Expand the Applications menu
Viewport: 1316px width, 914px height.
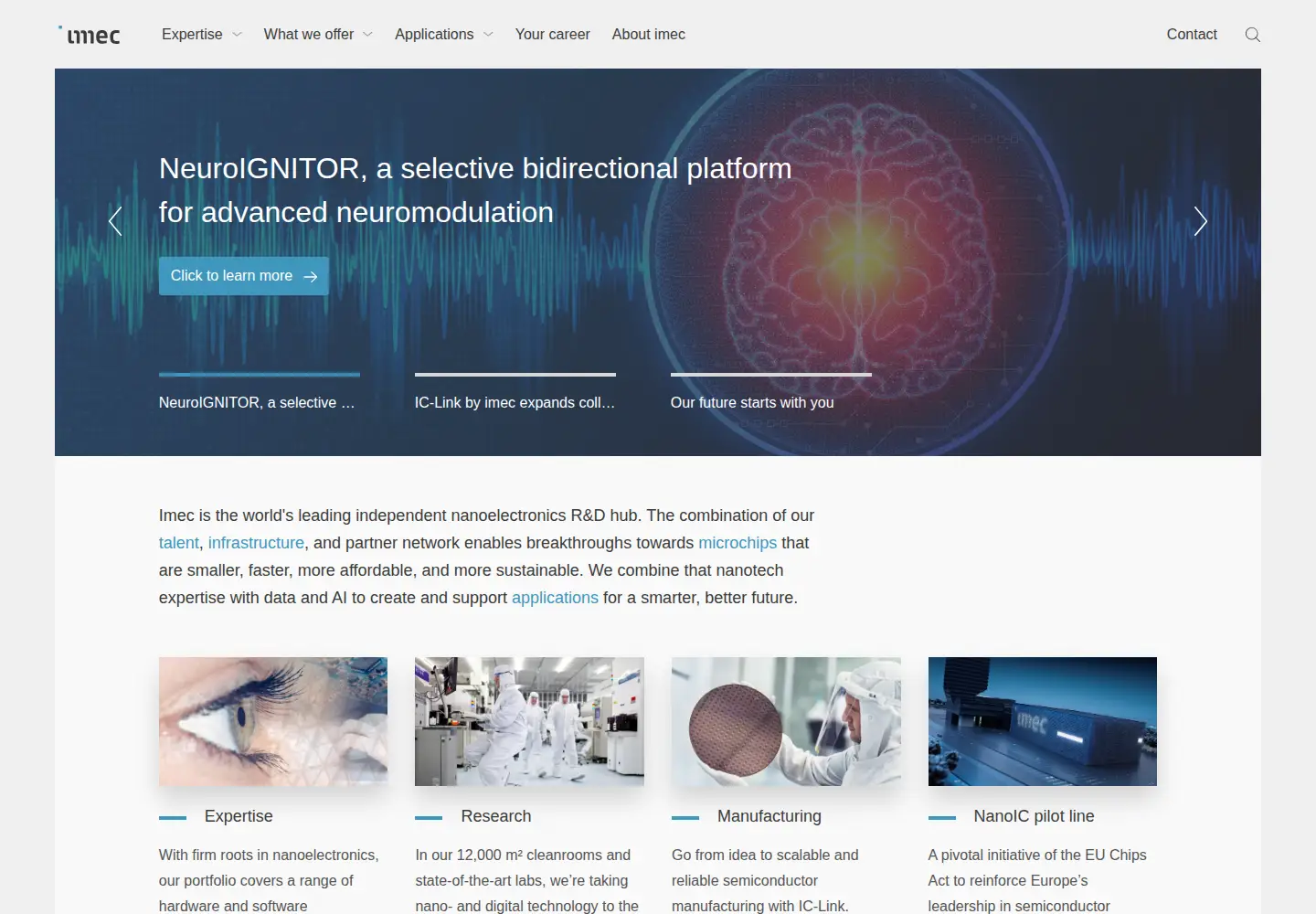pos(444,34)
